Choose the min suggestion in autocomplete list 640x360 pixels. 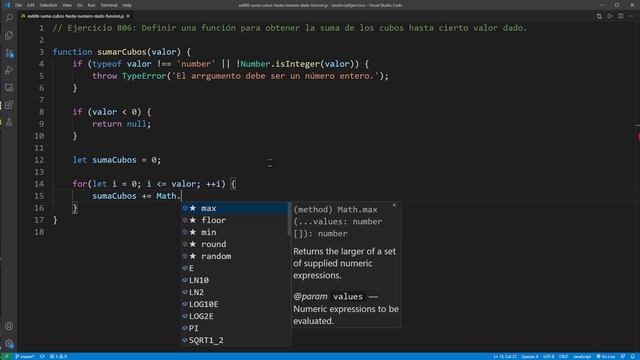tap(235, 232)
